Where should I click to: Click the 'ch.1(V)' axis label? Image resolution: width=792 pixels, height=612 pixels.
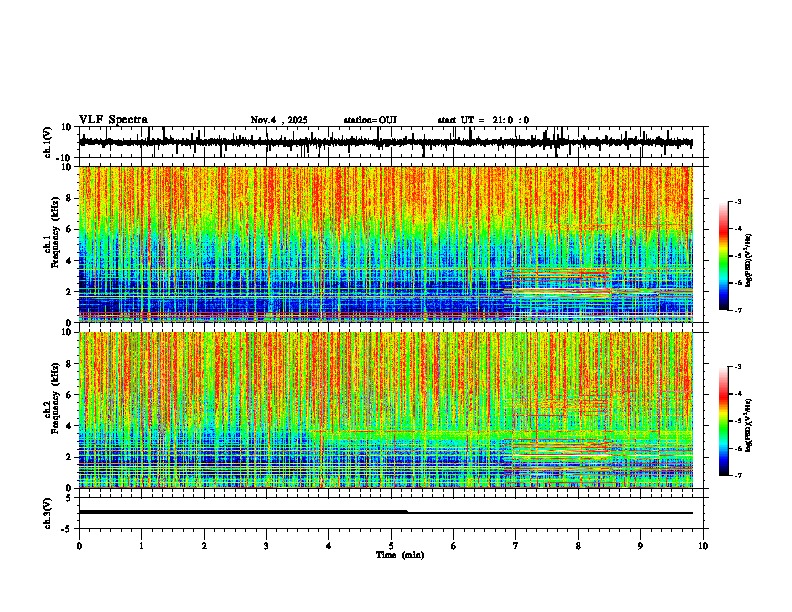click(48, 142)
